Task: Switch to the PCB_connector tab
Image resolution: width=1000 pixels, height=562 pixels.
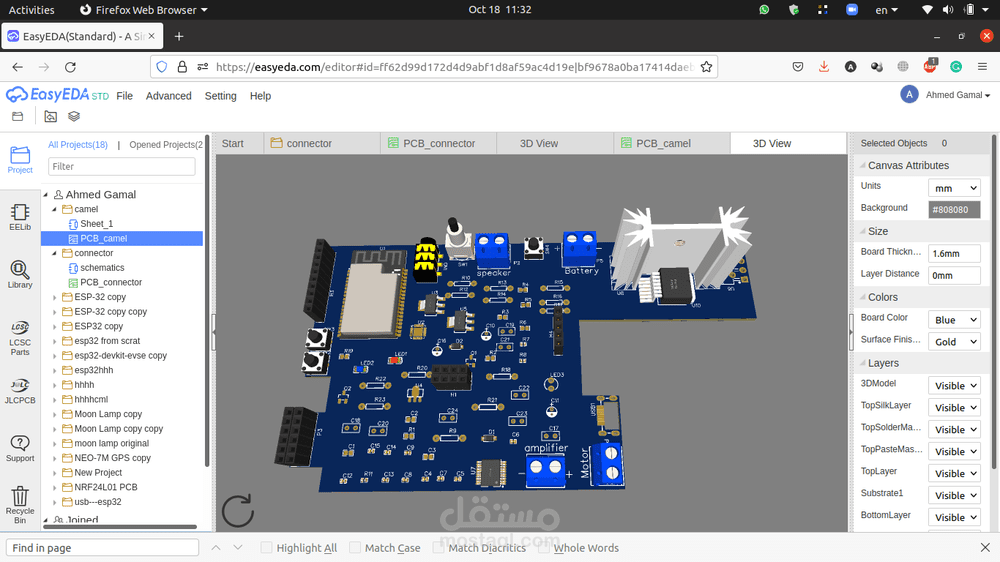Action: (438, 144)
